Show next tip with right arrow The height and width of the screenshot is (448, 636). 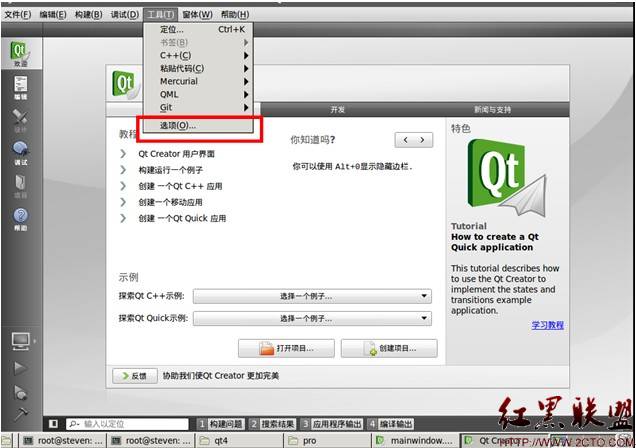coord(423,140)
